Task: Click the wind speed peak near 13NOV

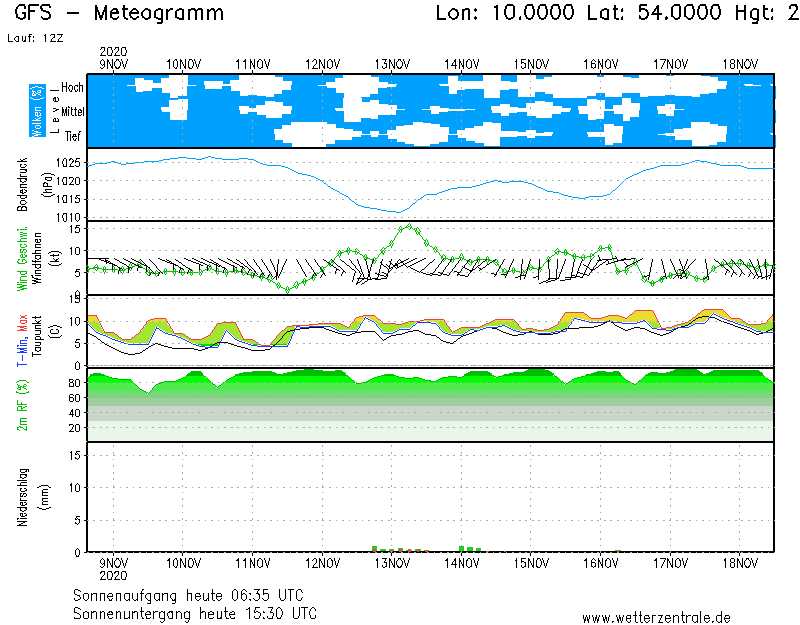Action: coord(409,227)
